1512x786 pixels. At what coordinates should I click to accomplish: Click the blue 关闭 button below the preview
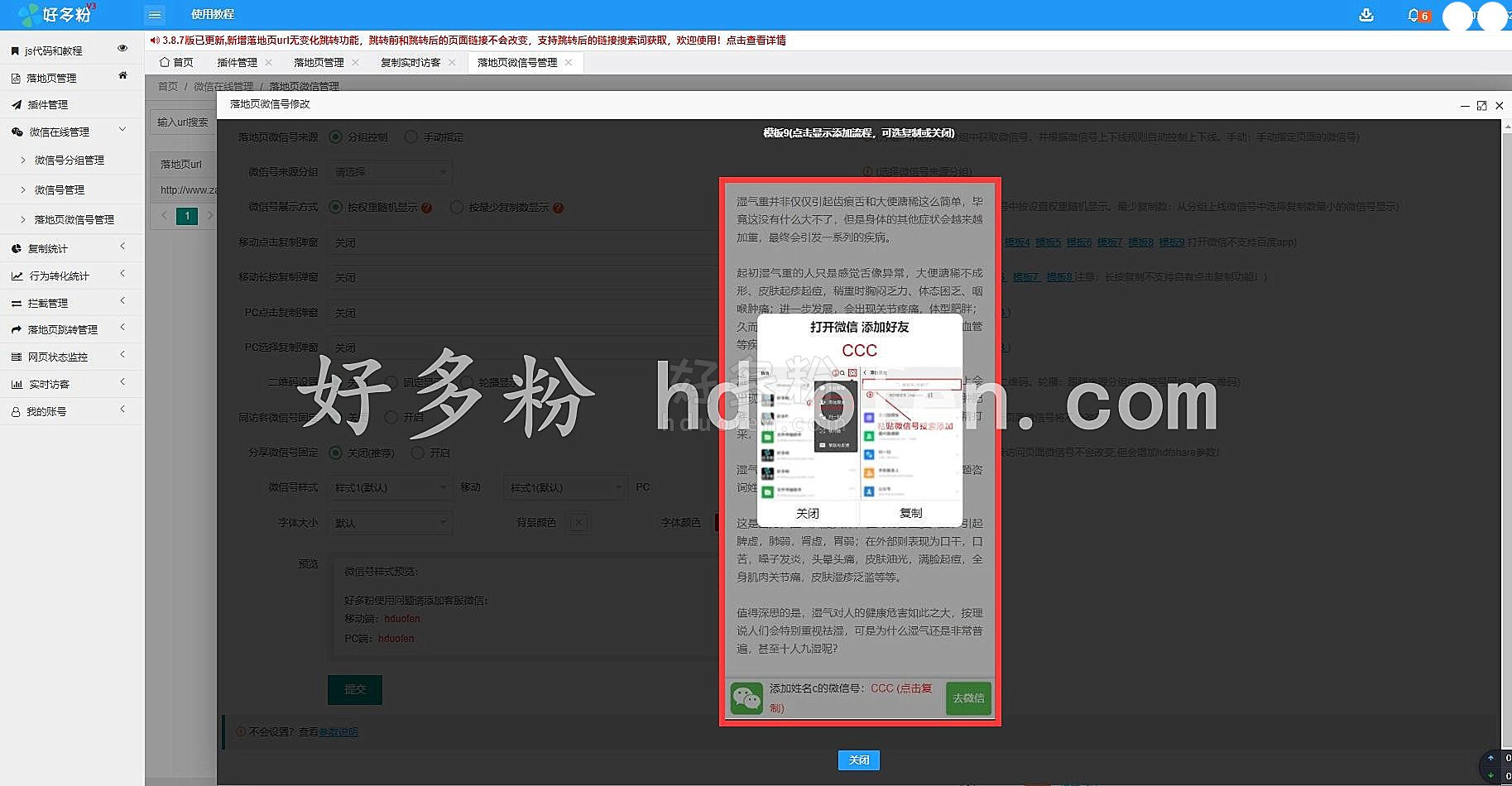point(859,760)
